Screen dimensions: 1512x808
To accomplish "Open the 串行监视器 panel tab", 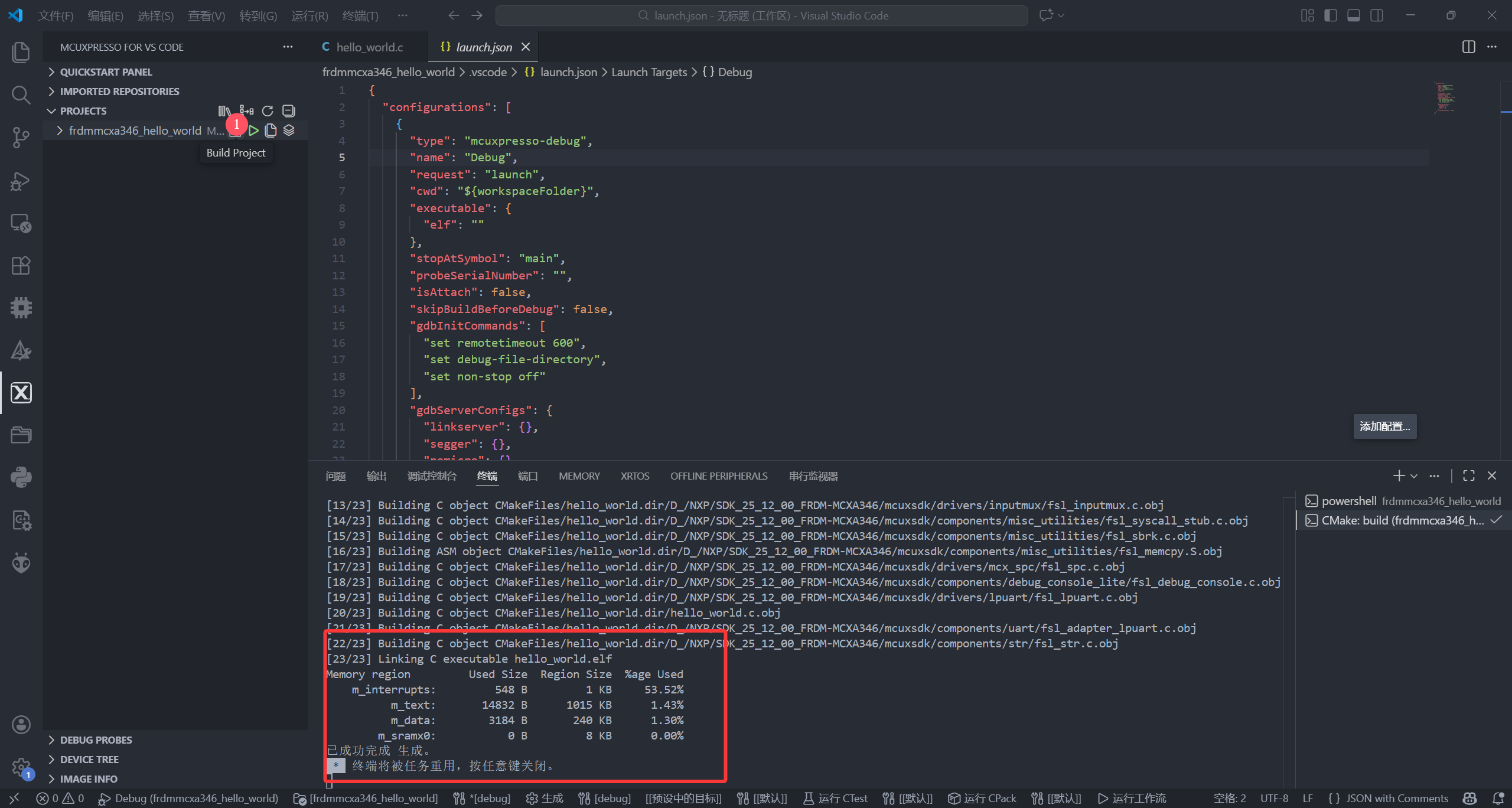I will pyautogui.click(x=813, y=476).
